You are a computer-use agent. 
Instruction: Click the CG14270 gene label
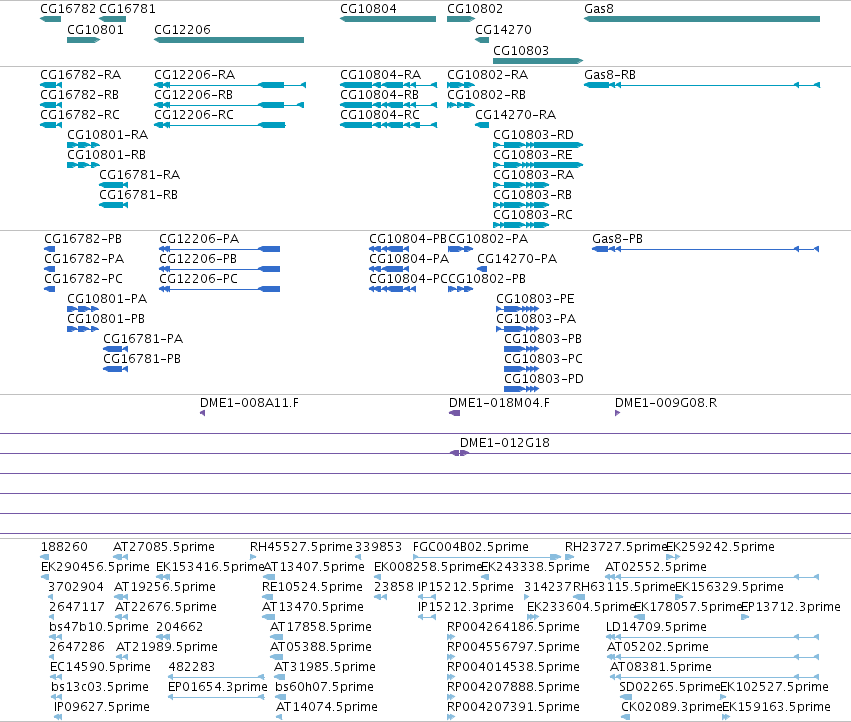503,29
